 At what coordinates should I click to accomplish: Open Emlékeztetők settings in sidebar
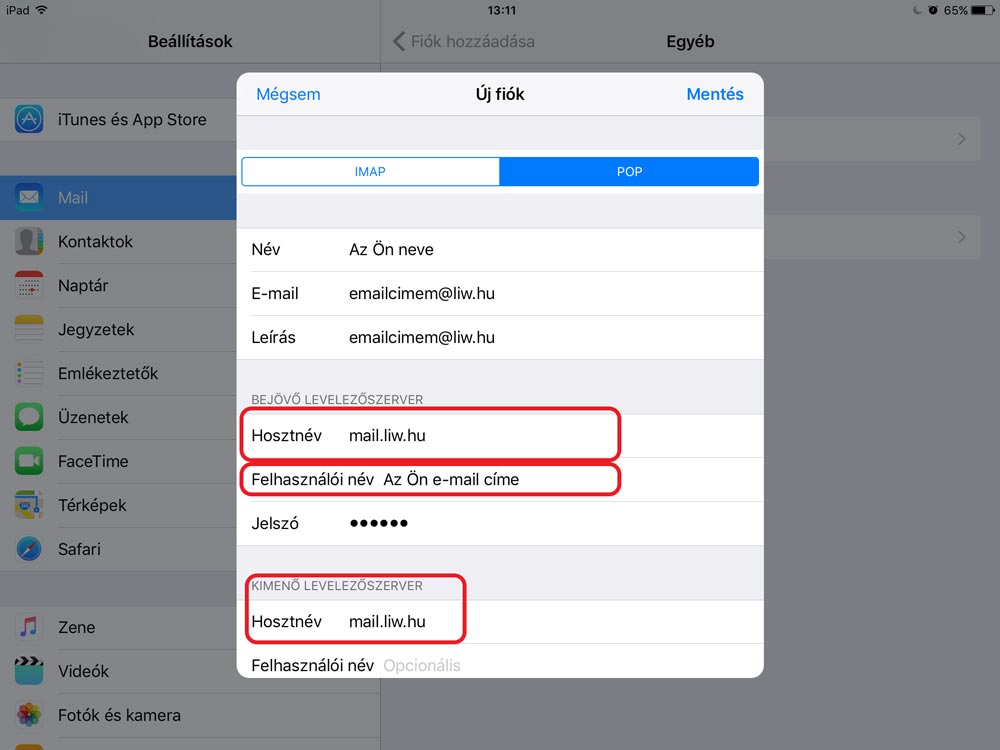pyautogui.click(x=108, y=374)
